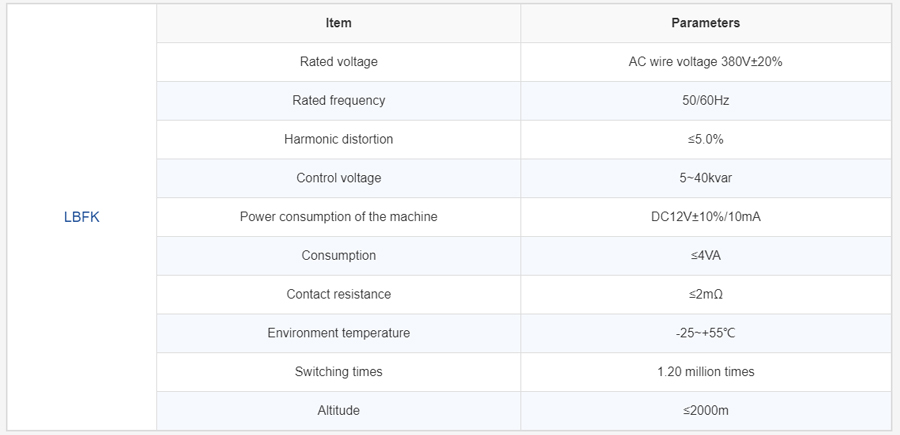Click the ≤2mΩ value cell

pos(705,294)
